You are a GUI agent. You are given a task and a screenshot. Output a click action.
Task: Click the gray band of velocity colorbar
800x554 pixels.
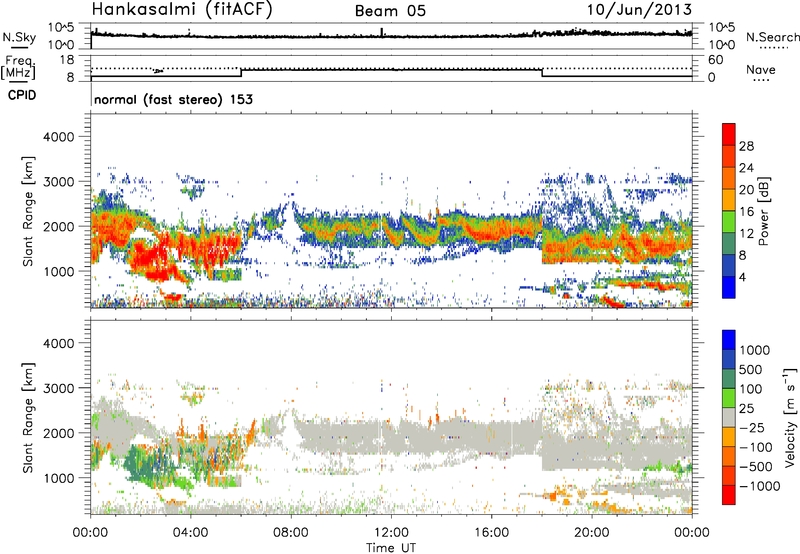click(729, 417)
